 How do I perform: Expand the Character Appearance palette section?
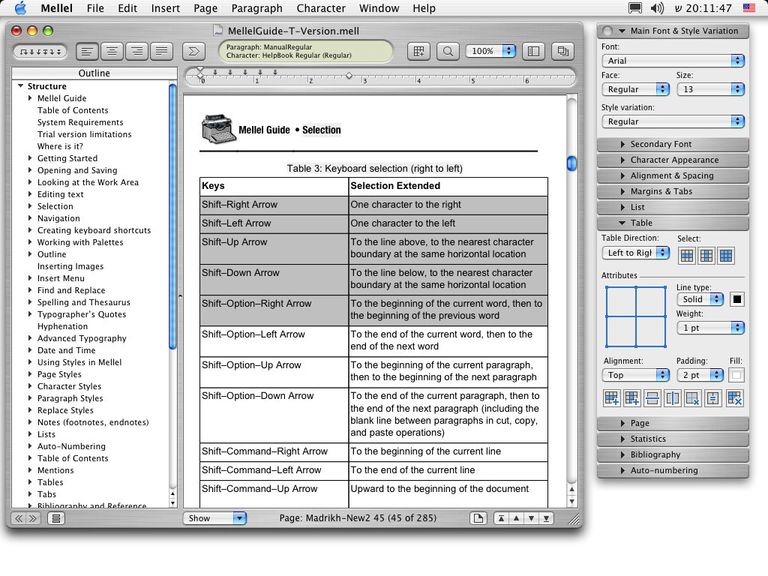point(673,160)
